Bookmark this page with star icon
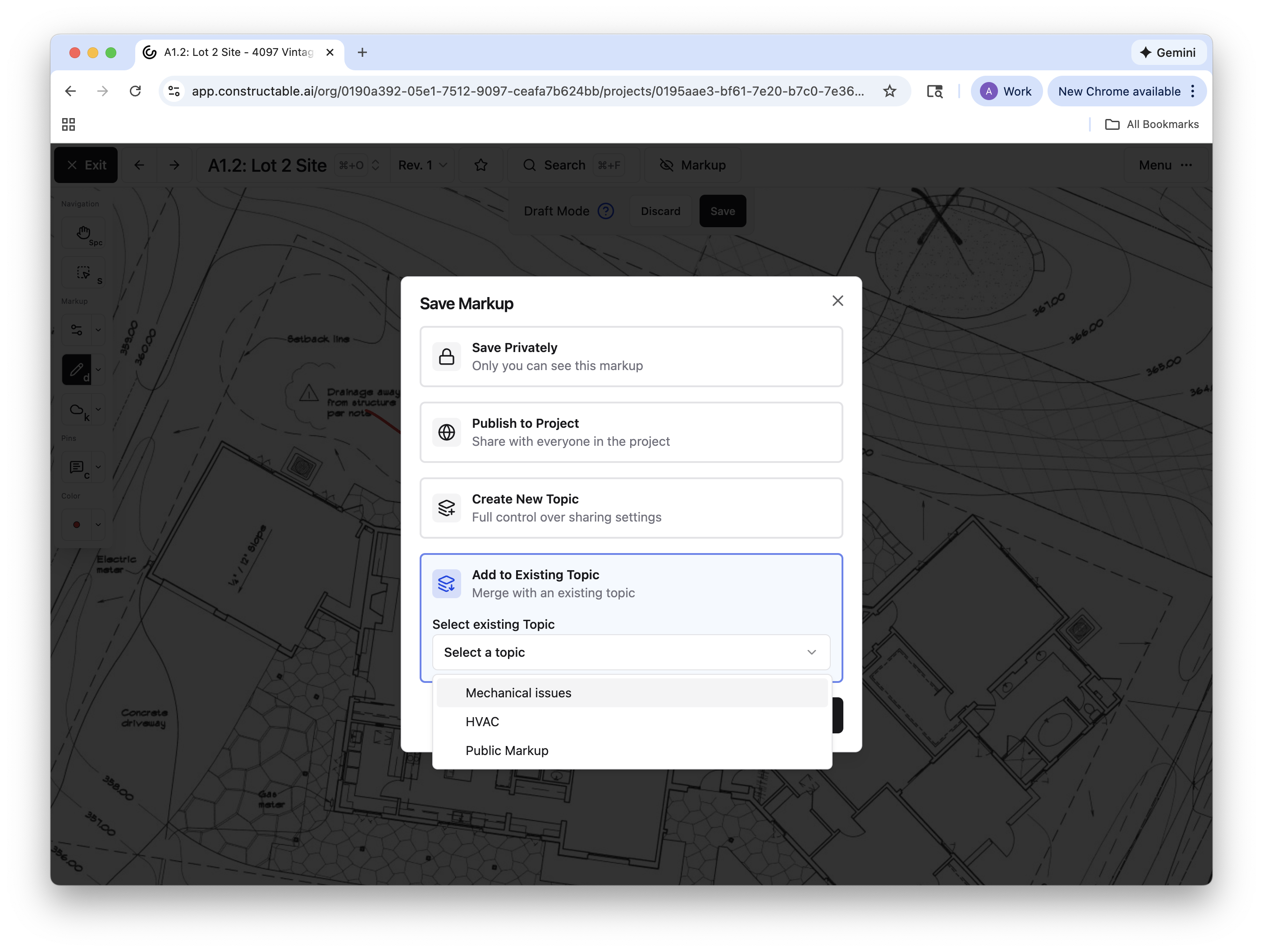This screenshot has width=1263, height=952. click(889, 92)
